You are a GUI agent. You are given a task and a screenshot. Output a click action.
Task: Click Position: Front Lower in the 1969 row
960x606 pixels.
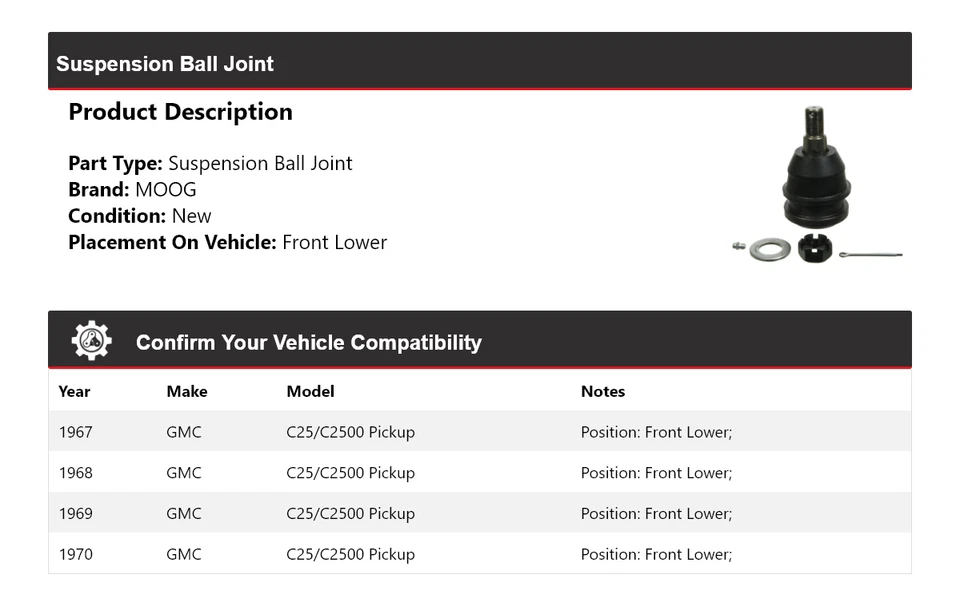[656, 514]
